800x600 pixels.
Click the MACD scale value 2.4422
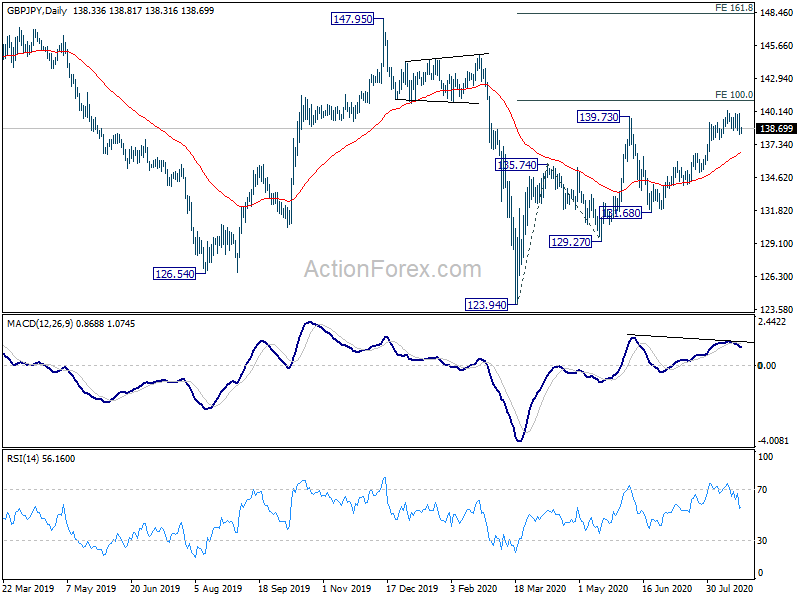click(x=772, y=322)
